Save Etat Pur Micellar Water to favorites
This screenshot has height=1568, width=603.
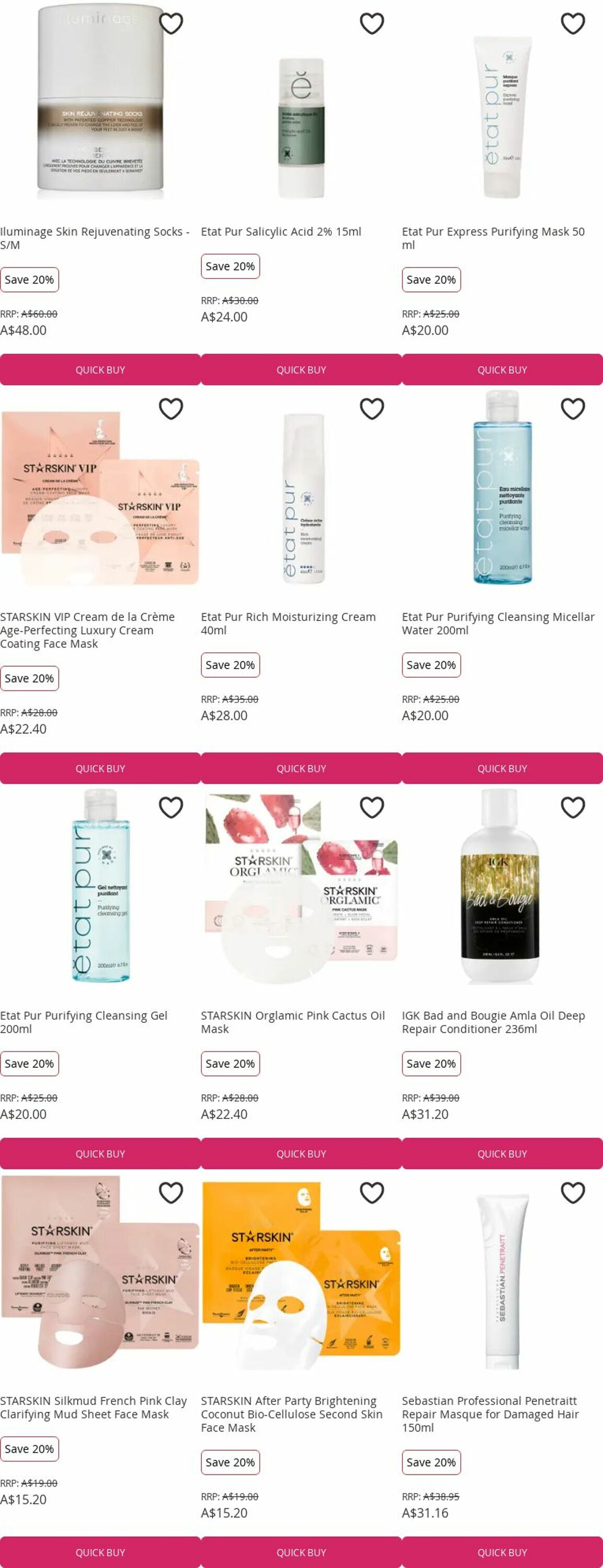click(573, 409)
